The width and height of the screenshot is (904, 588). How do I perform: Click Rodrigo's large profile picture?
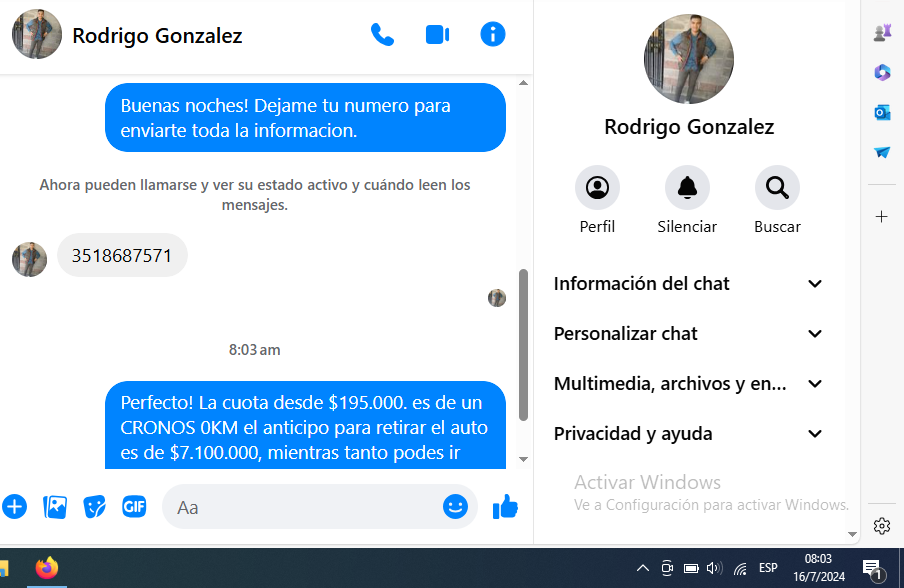point(688,59)
